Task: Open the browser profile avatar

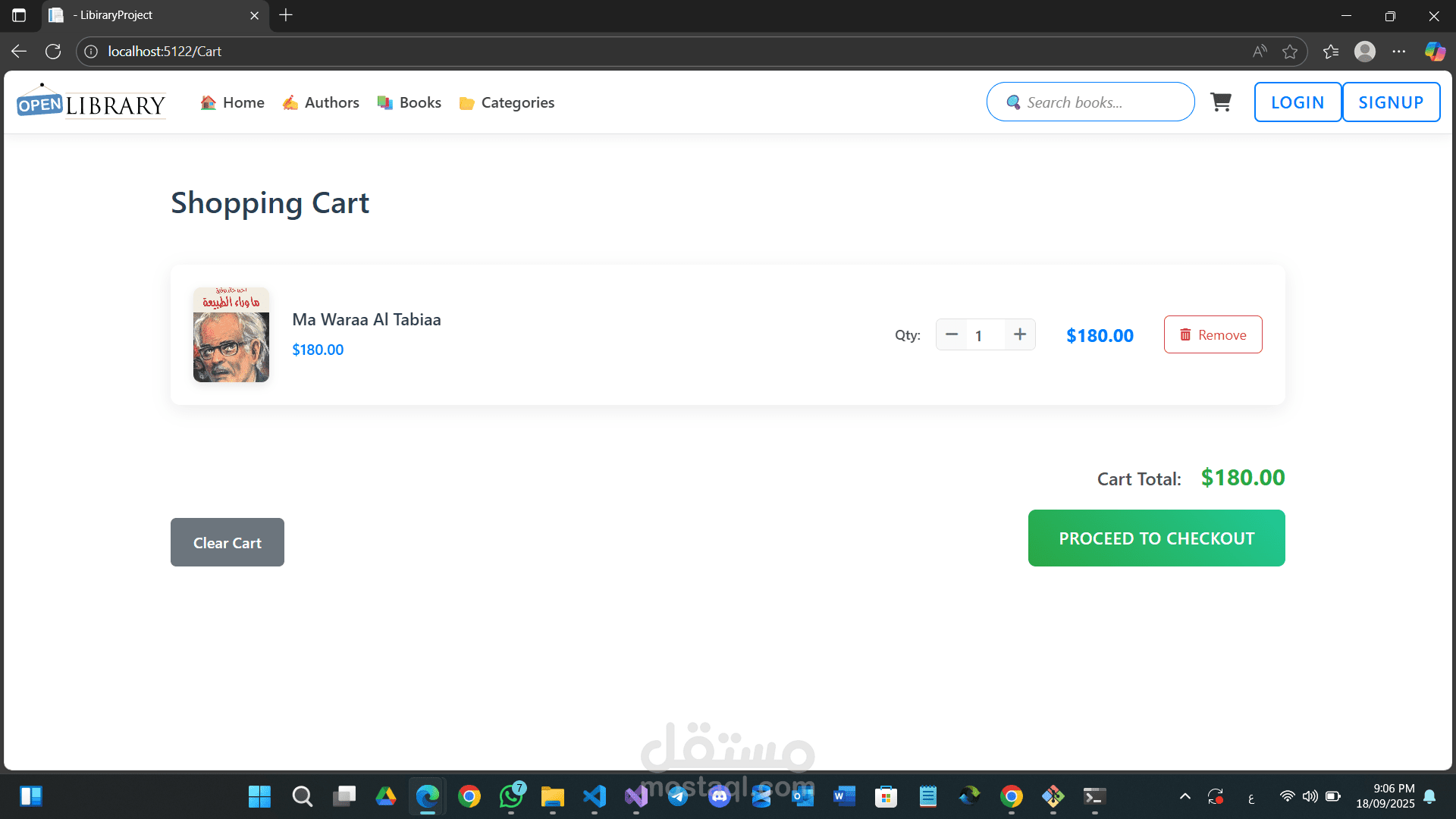Action: pos(1365,51)
